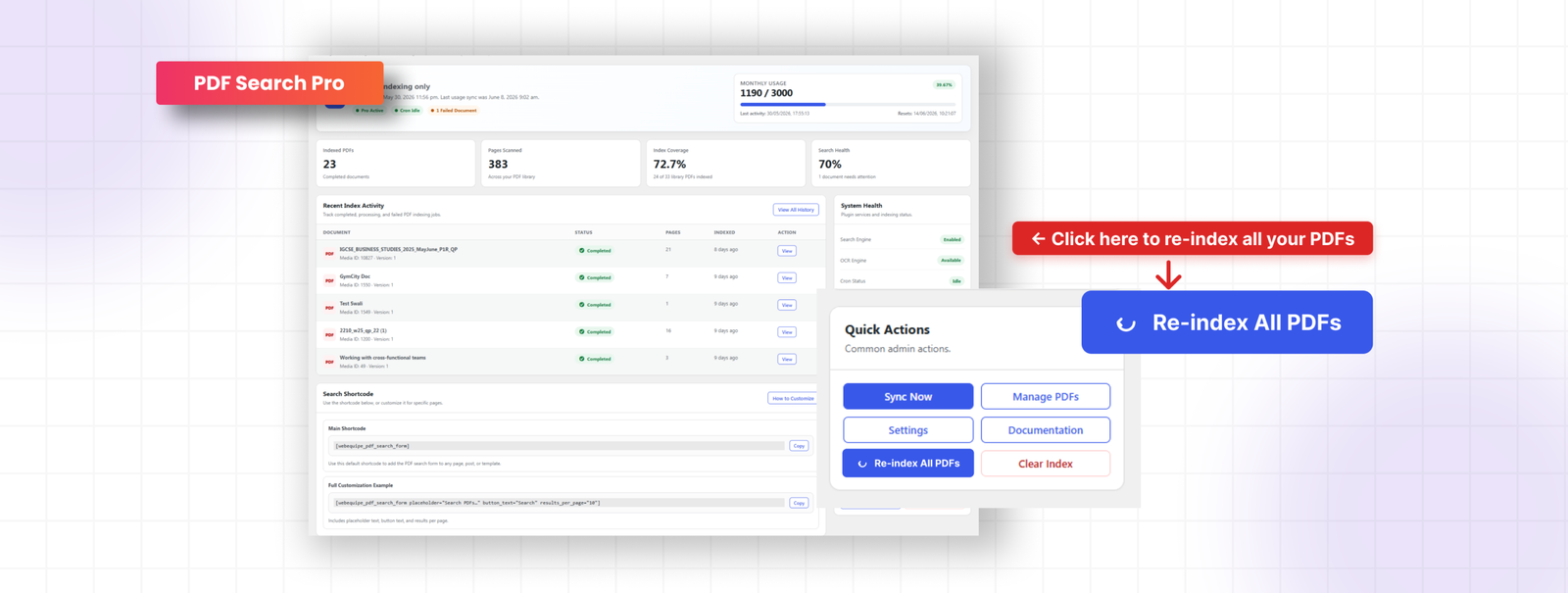View Working with cross-functional teams document

click(x=787, y=359)
